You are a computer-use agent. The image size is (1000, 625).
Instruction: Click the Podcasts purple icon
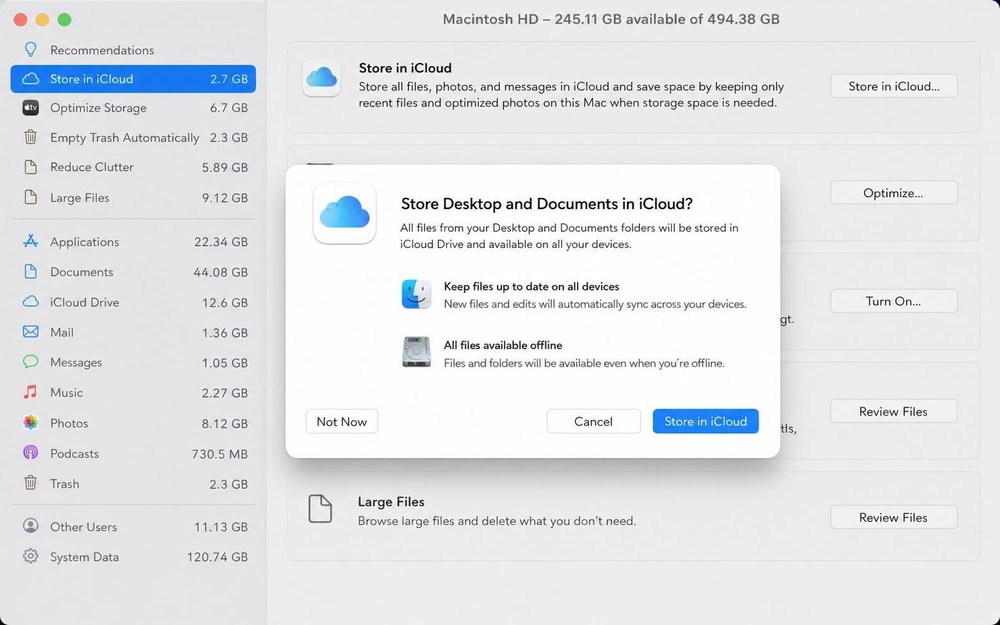pos(31,453)
